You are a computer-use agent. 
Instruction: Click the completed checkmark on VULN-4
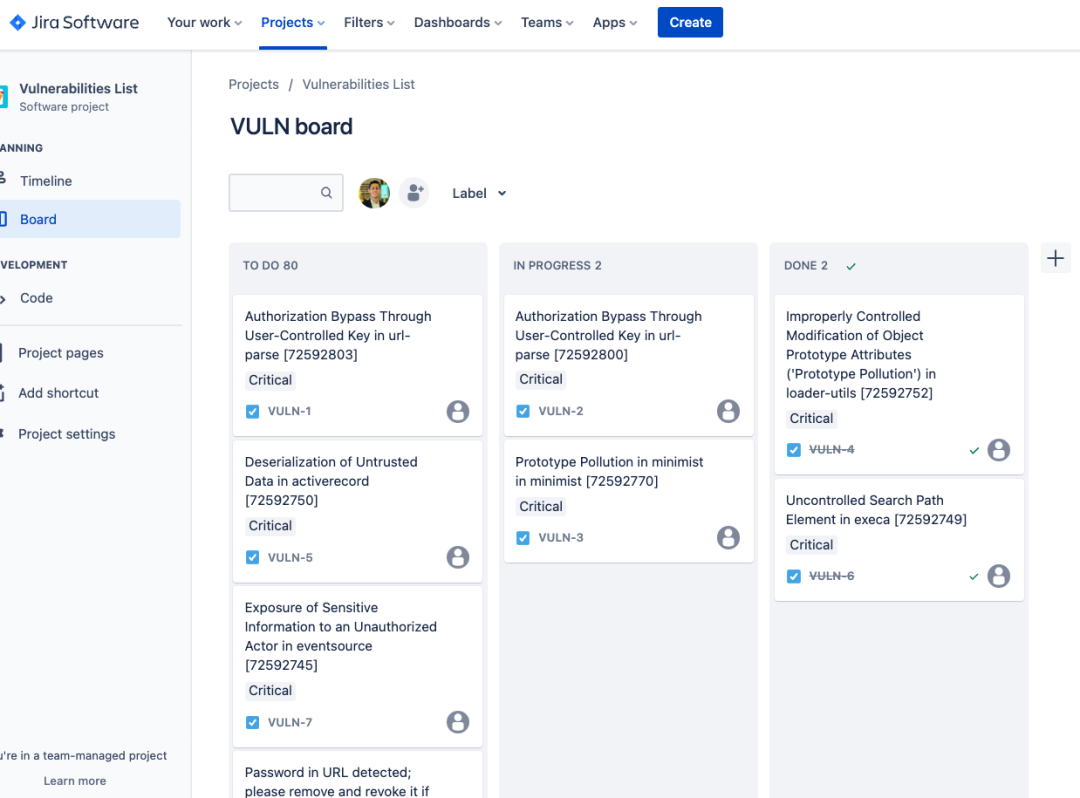973,450
